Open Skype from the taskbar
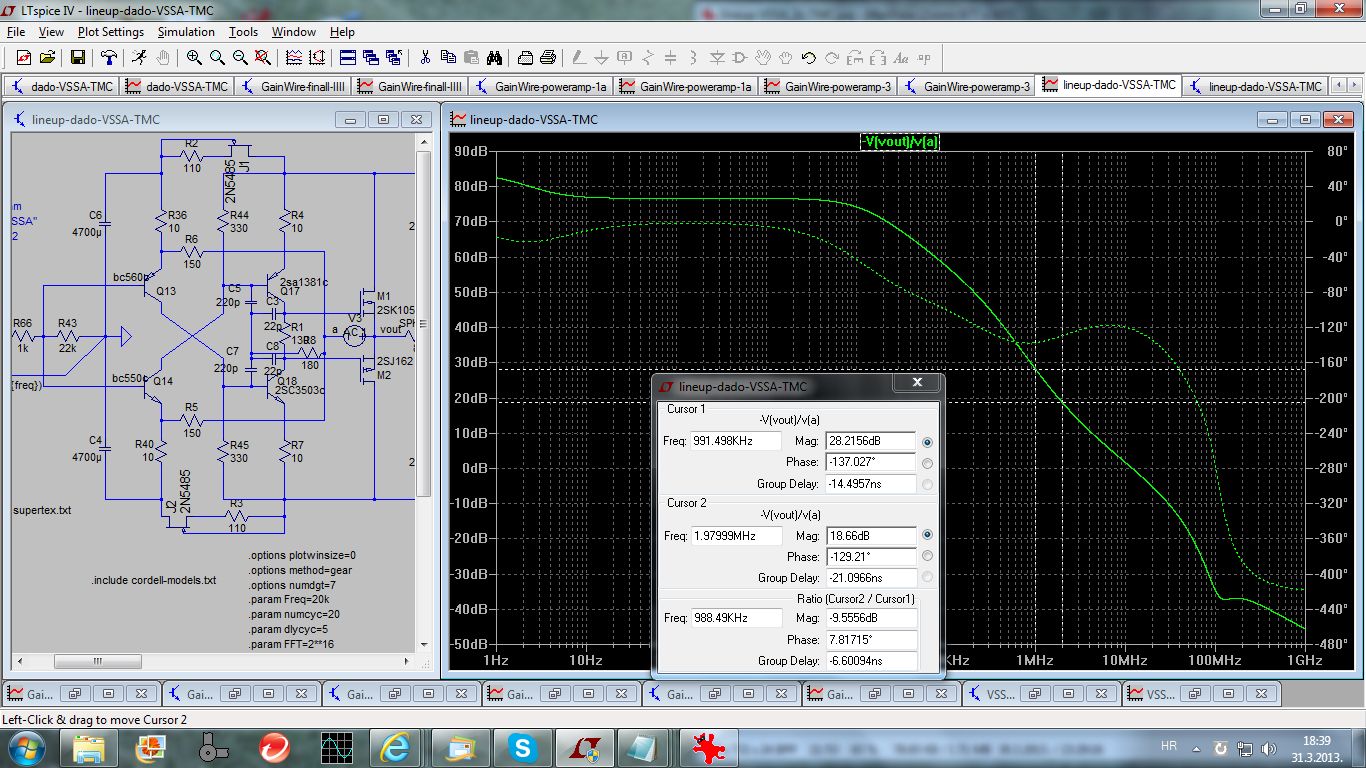Image resolution: width=1366 pixels, height=768 pixels. (521, 748)
